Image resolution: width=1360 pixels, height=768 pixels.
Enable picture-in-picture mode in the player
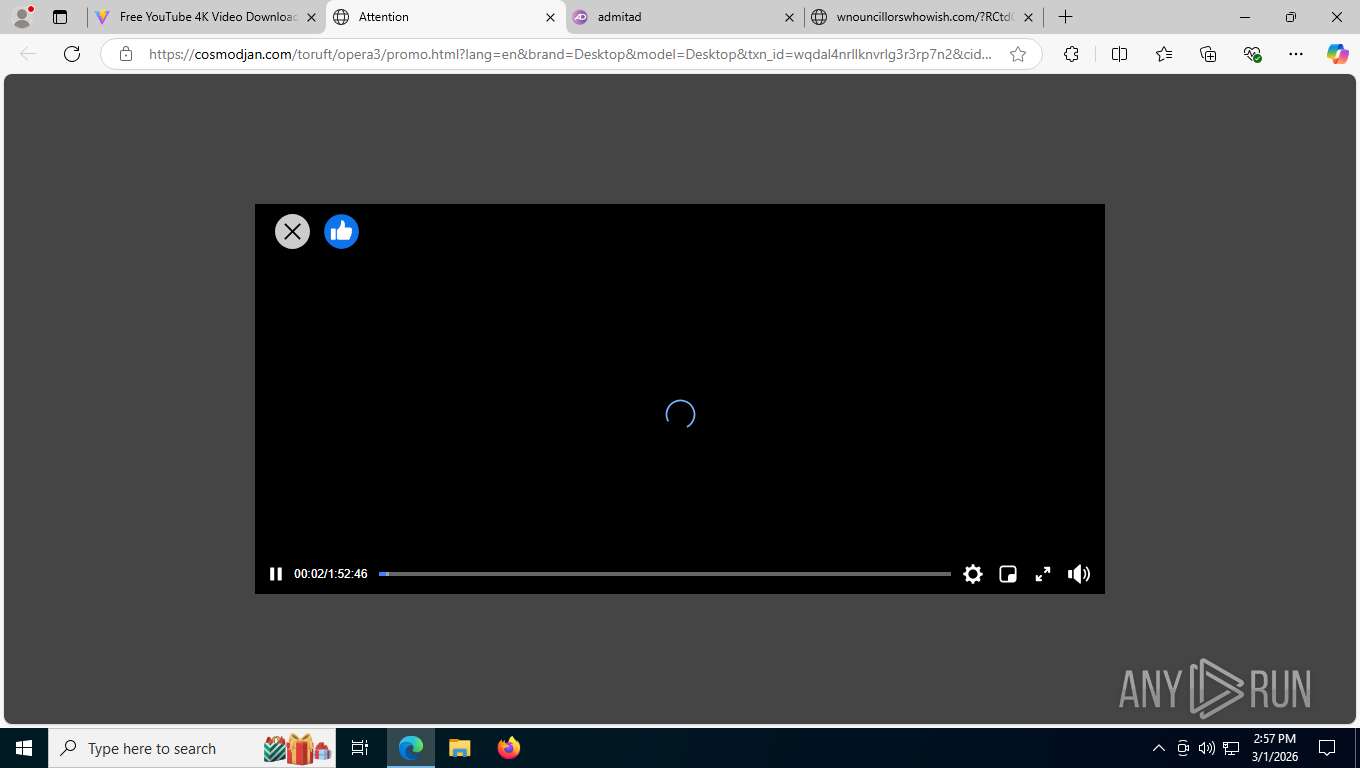tap(1008, 574)
